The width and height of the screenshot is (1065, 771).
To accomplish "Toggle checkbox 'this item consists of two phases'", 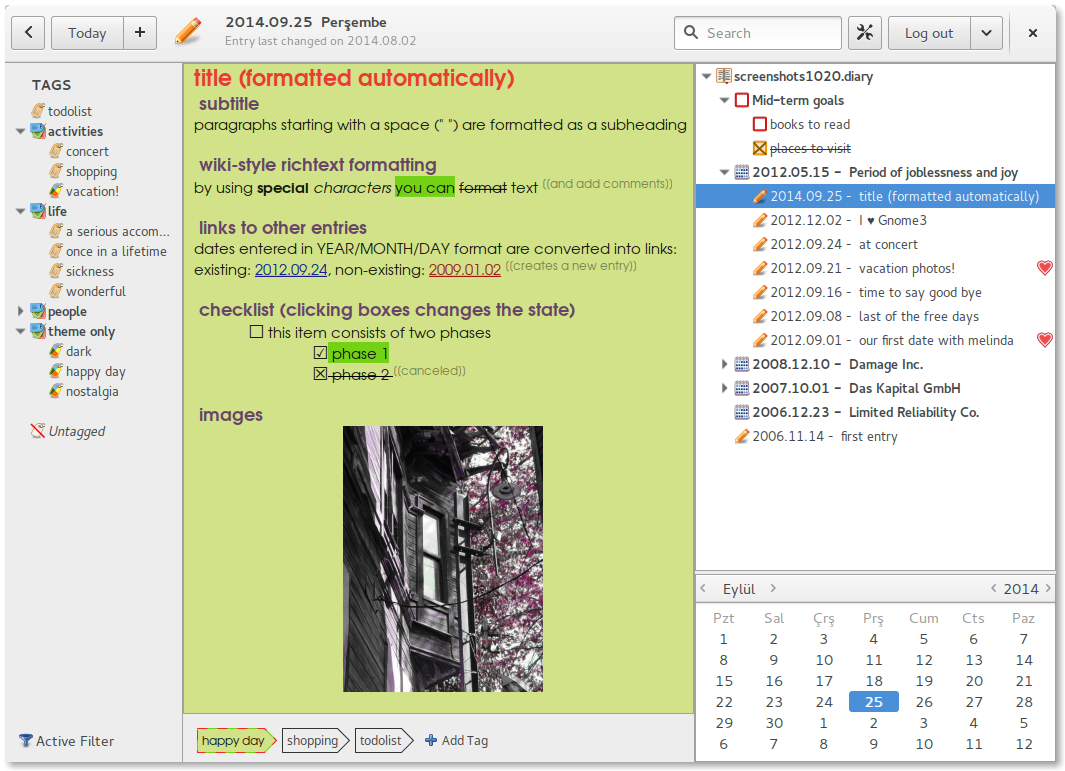I will (x=256, y=332).
